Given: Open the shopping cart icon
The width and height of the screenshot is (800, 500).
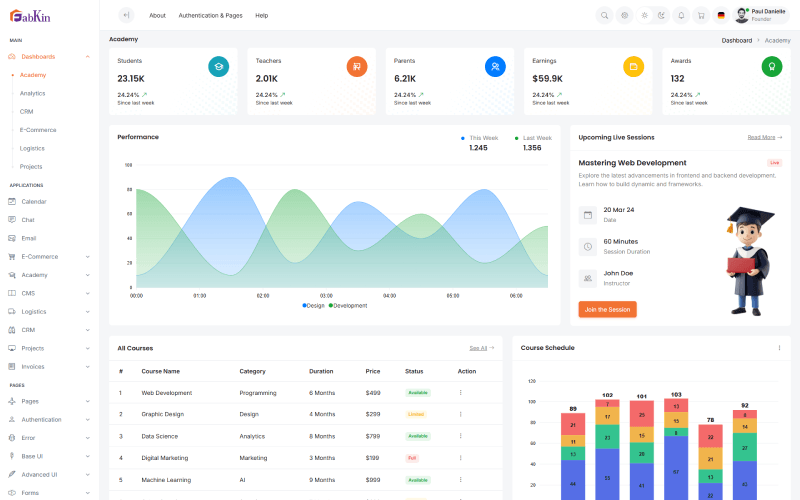Looking at the screenshot, I should [x=700, y=15].
